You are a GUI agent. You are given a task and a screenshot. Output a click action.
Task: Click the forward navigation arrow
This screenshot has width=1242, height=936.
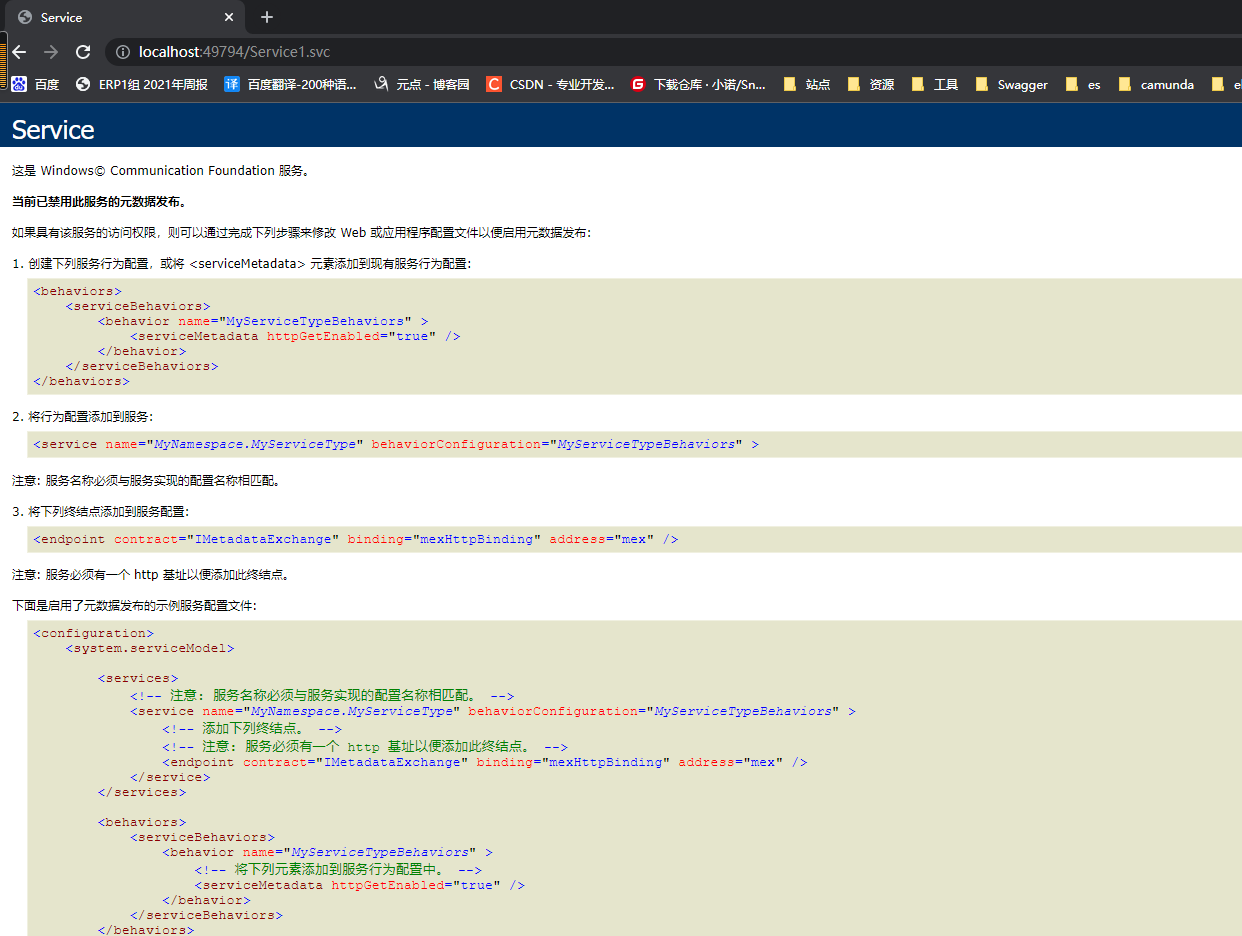(51, 52)
